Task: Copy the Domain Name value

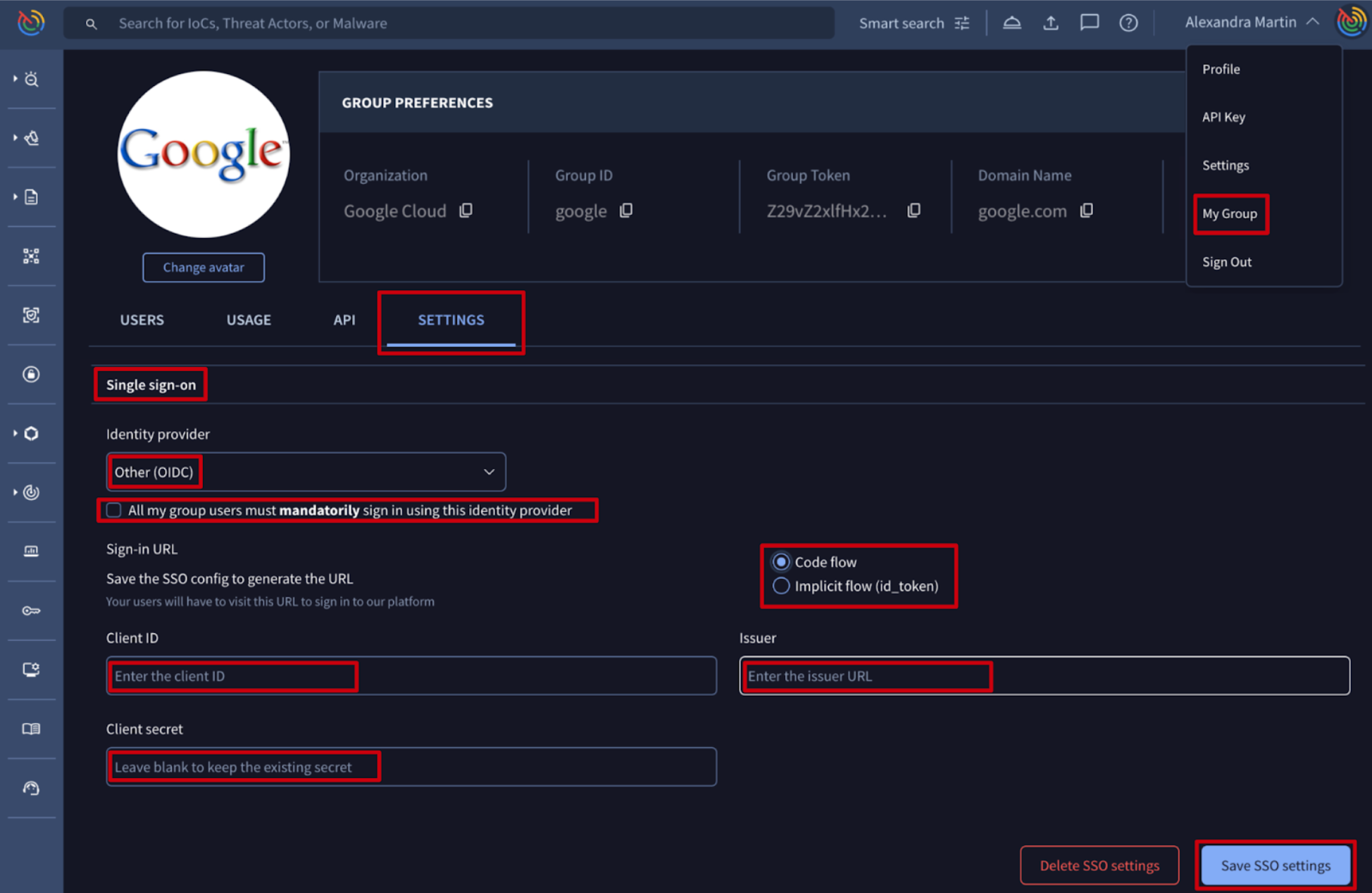Action: point(1087,211)
